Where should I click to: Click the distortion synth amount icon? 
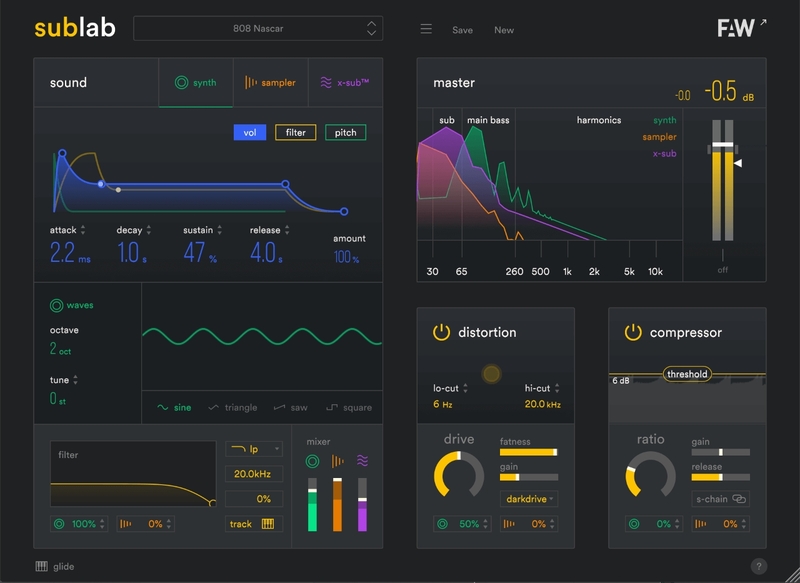pos(442,524)
